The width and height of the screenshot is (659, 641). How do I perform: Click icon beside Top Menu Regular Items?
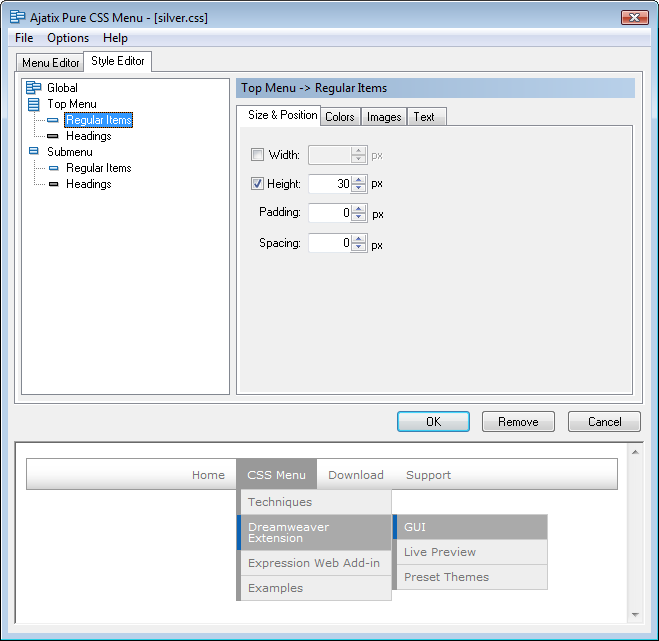tap(53, 120)
